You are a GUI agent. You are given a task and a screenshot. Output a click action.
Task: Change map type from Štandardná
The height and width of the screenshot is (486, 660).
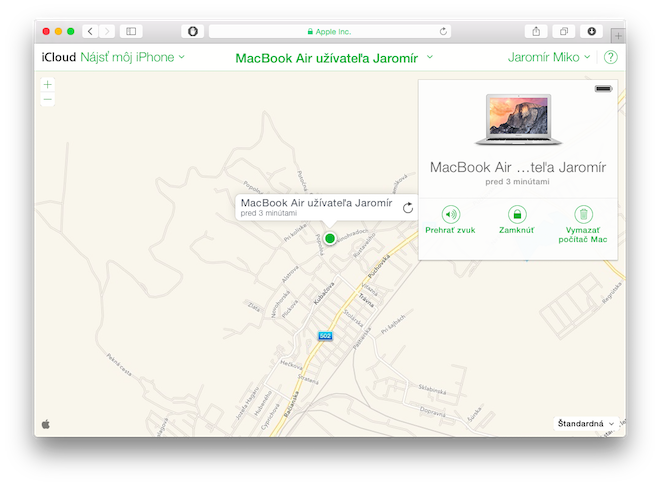[x=585, y=423]
